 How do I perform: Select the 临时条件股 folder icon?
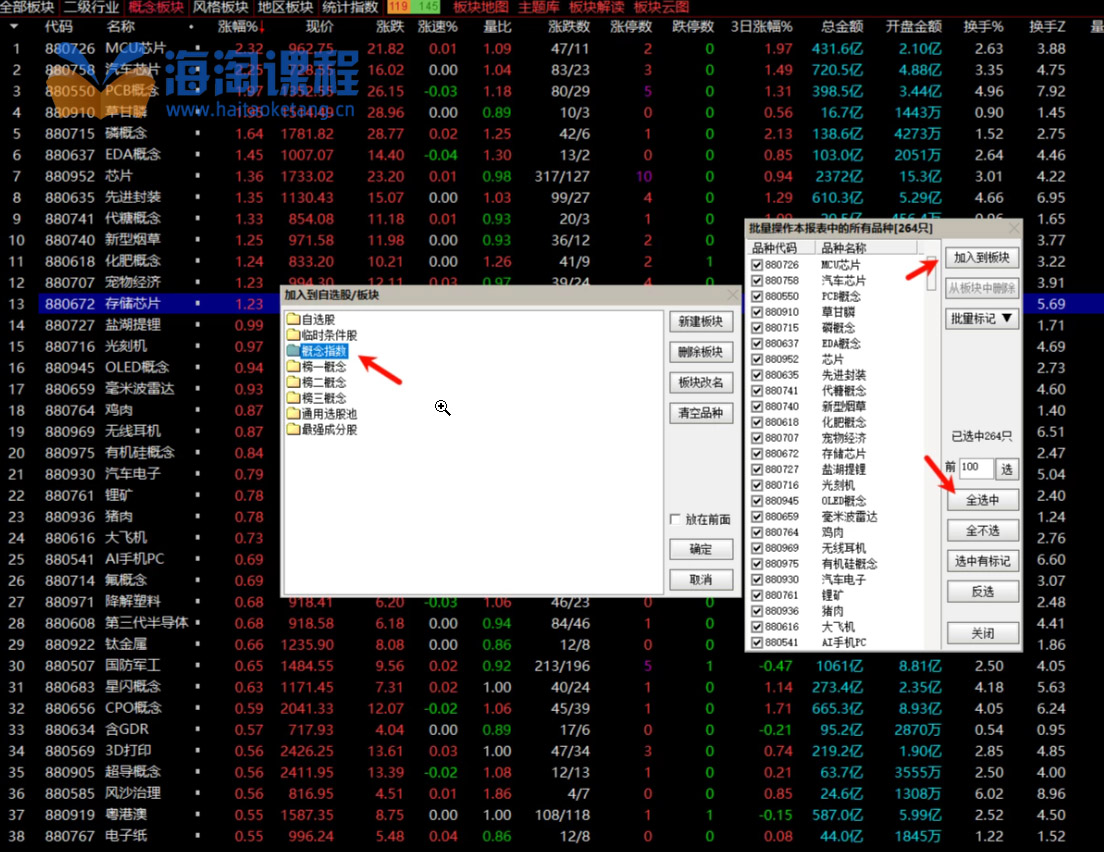tap(293, 336)
